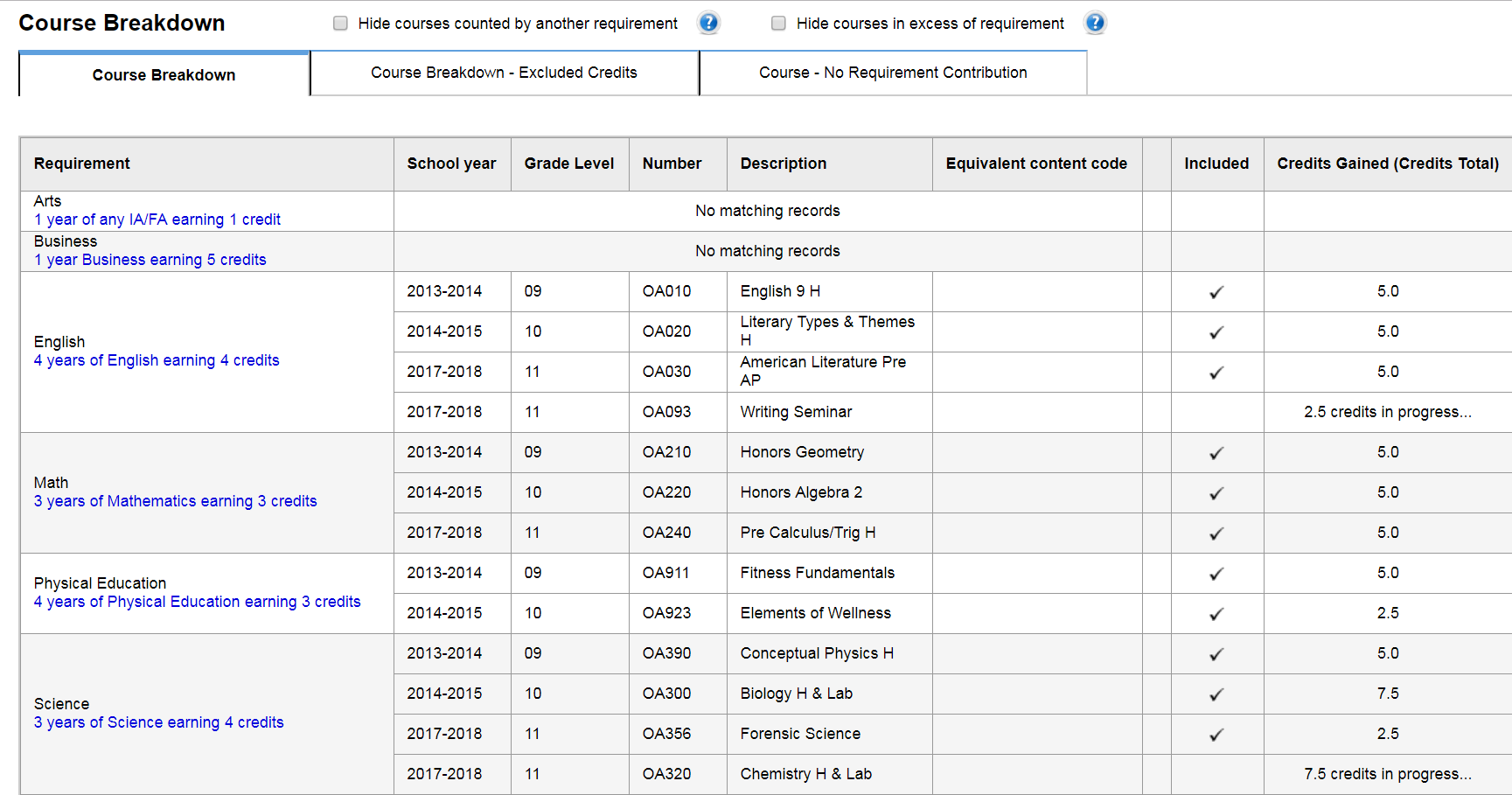This screenshot has height=795, width=1512.
Task: Open the Course - No Requirement Contribution tab
Action: point(893,73)
